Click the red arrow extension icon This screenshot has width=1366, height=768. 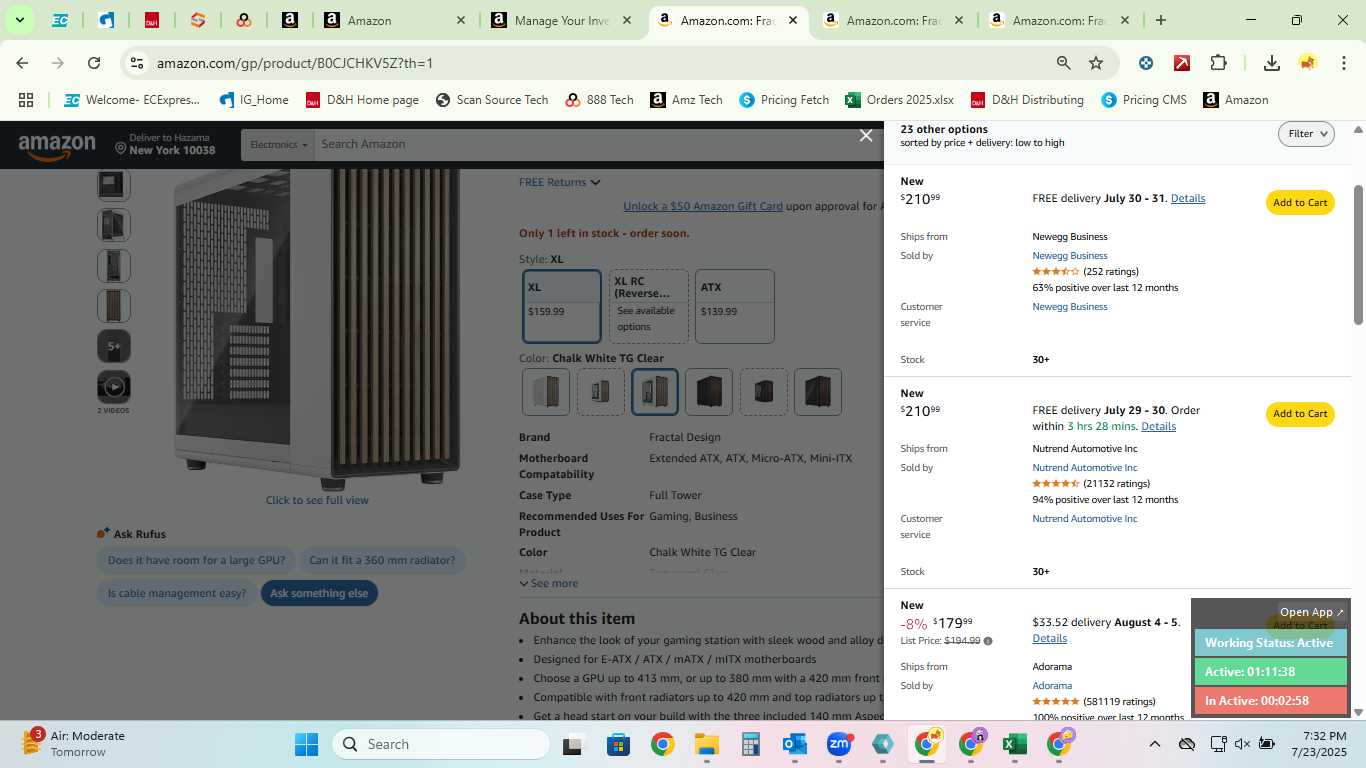point(1182,63)
